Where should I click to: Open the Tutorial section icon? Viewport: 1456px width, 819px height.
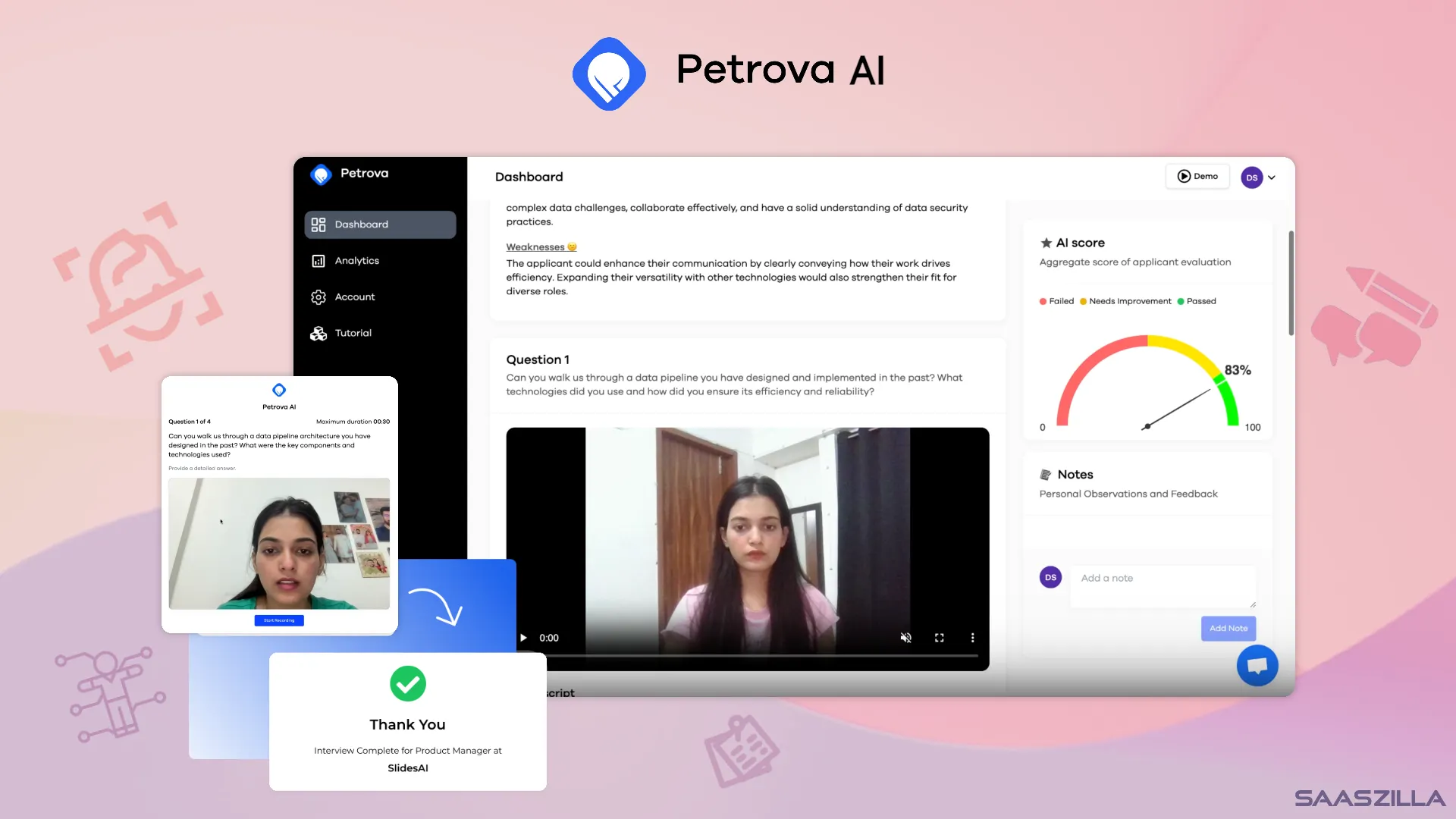pyautogui.click(x=319, y=332)
